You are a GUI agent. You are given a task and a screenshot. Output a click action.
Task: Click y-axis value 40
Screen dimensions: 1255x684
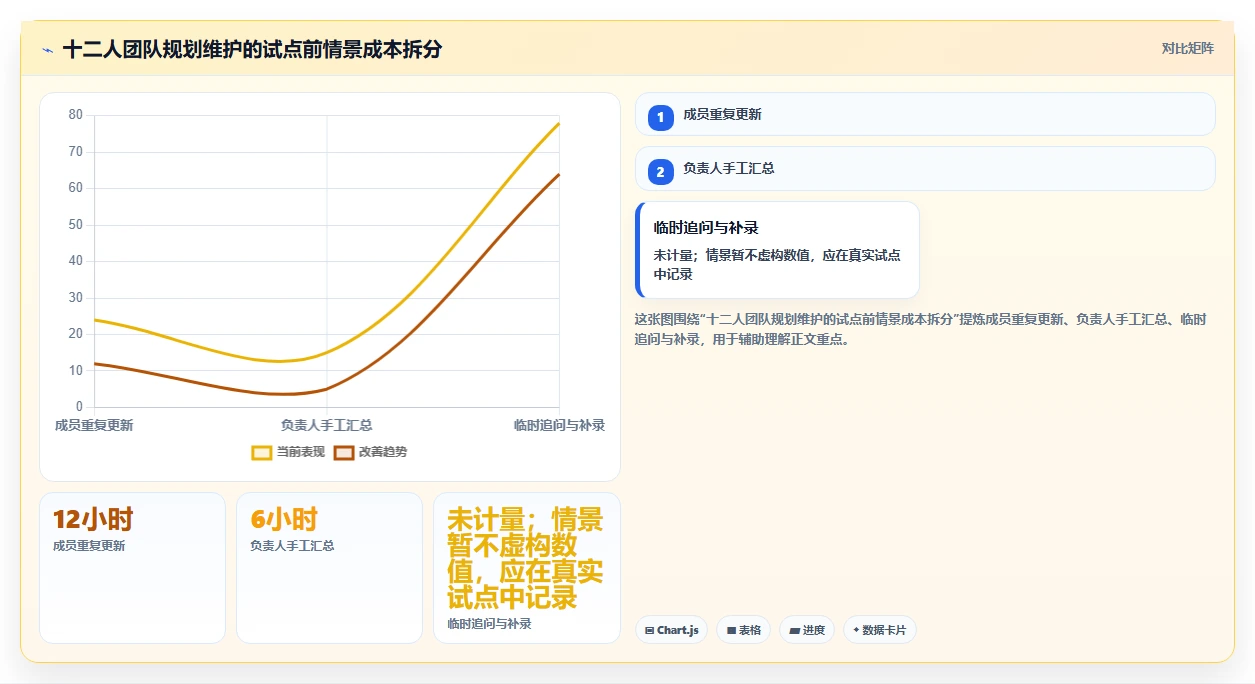click(x=76, y=261)
